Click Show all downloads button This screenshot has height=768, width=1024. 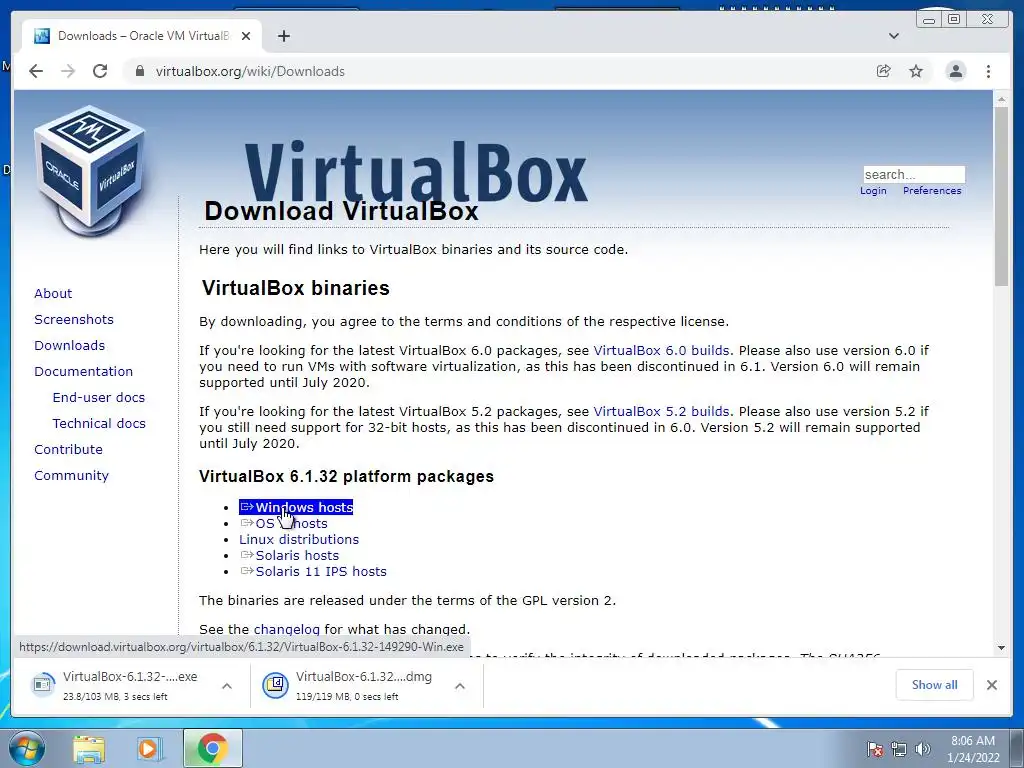coord(935,684)
